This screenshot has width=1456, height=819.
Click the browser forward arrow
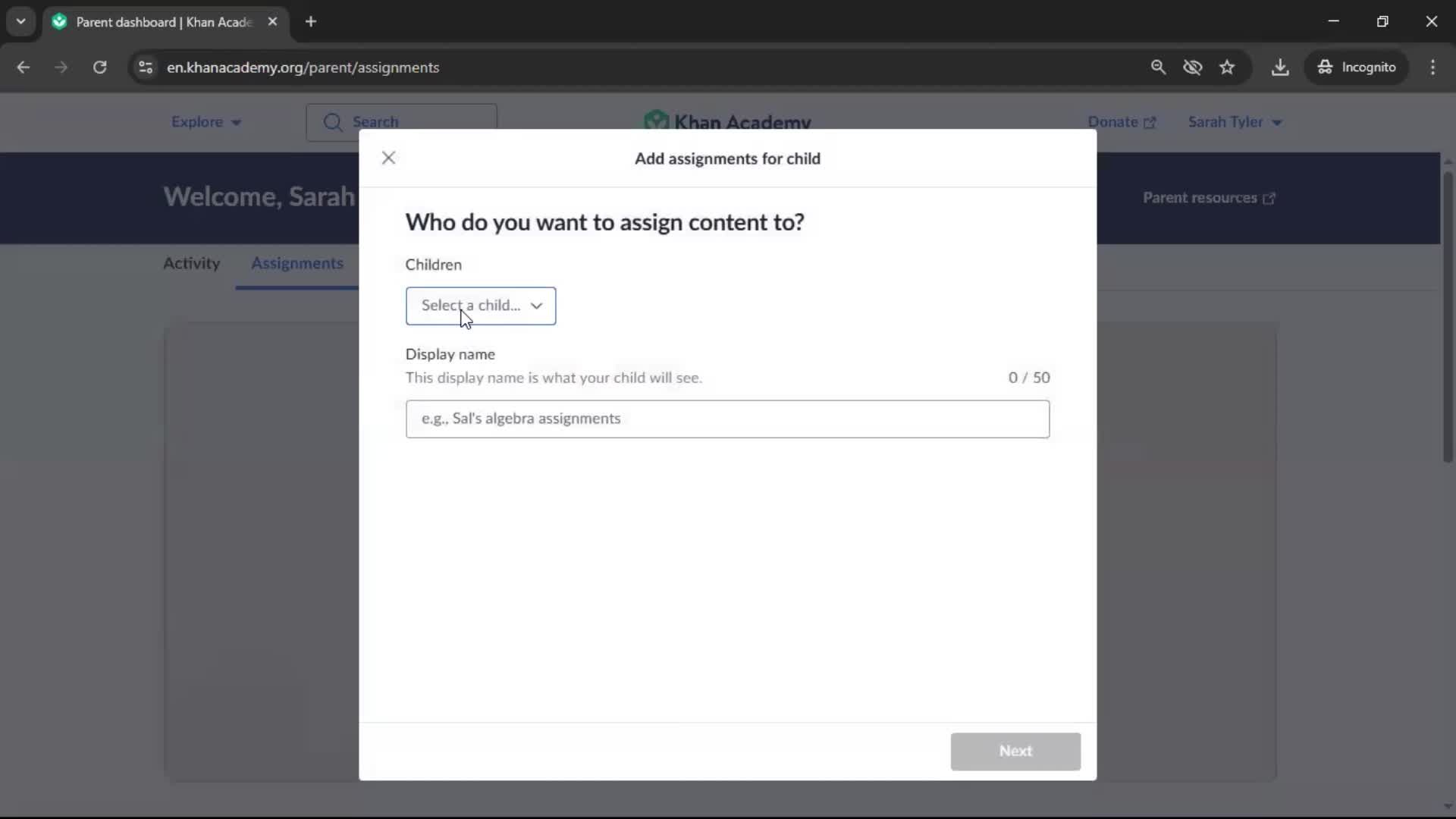61,67
